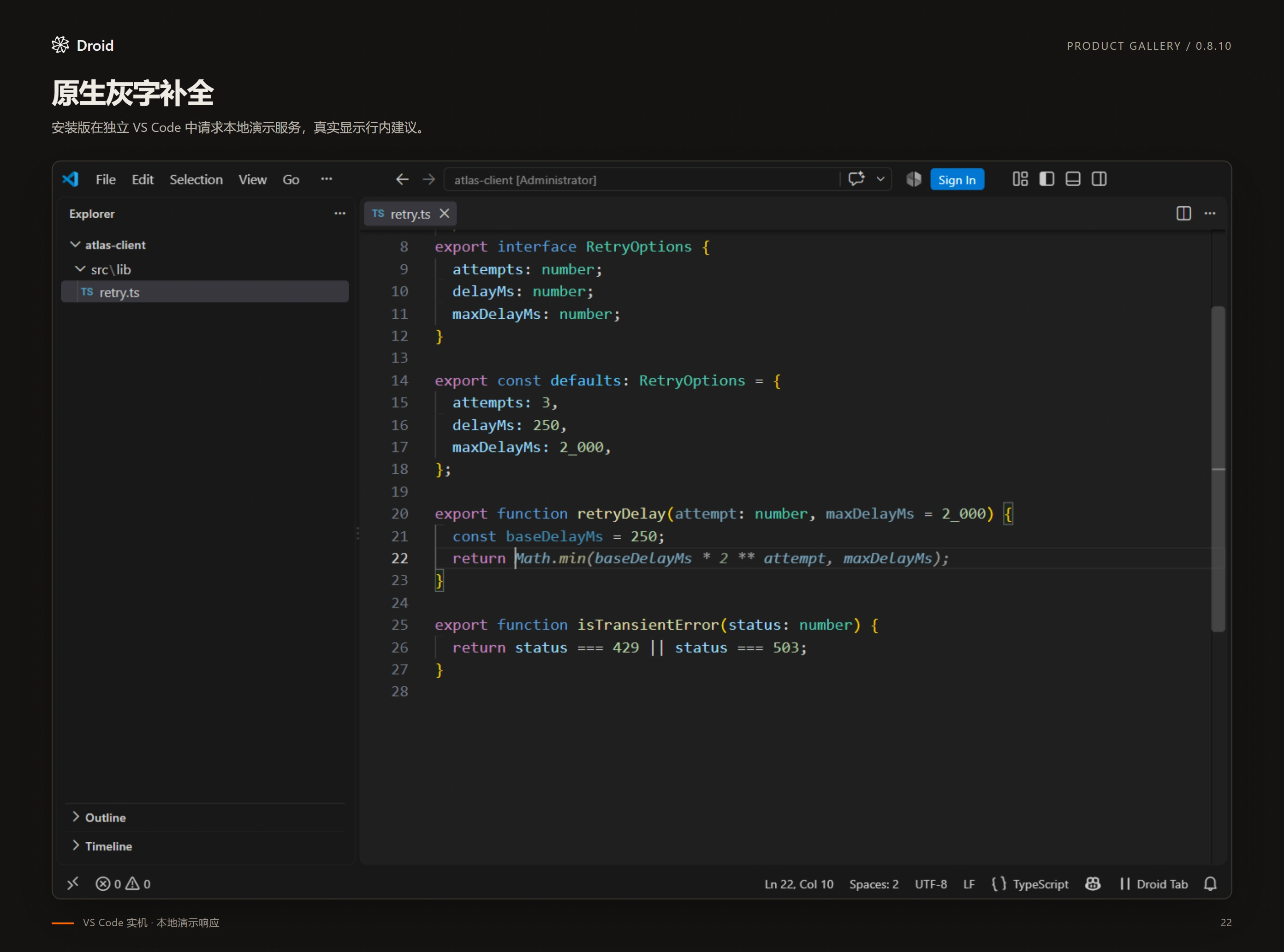The image size is (1284, 952).
Task: Click the Explorer panel title
Action: (92, 214)
